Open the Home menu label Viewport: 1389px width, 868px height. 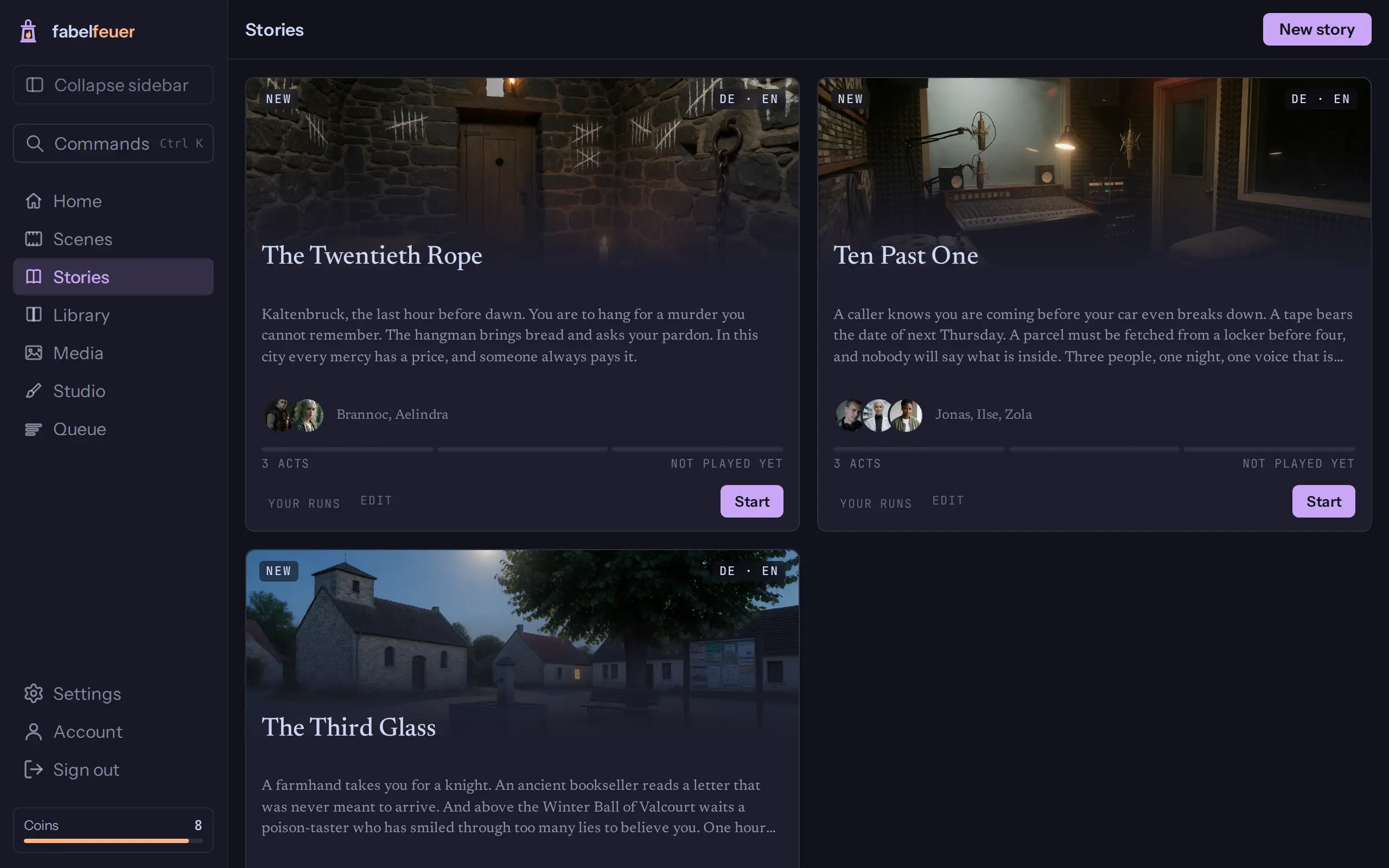[x=78, y=201]
